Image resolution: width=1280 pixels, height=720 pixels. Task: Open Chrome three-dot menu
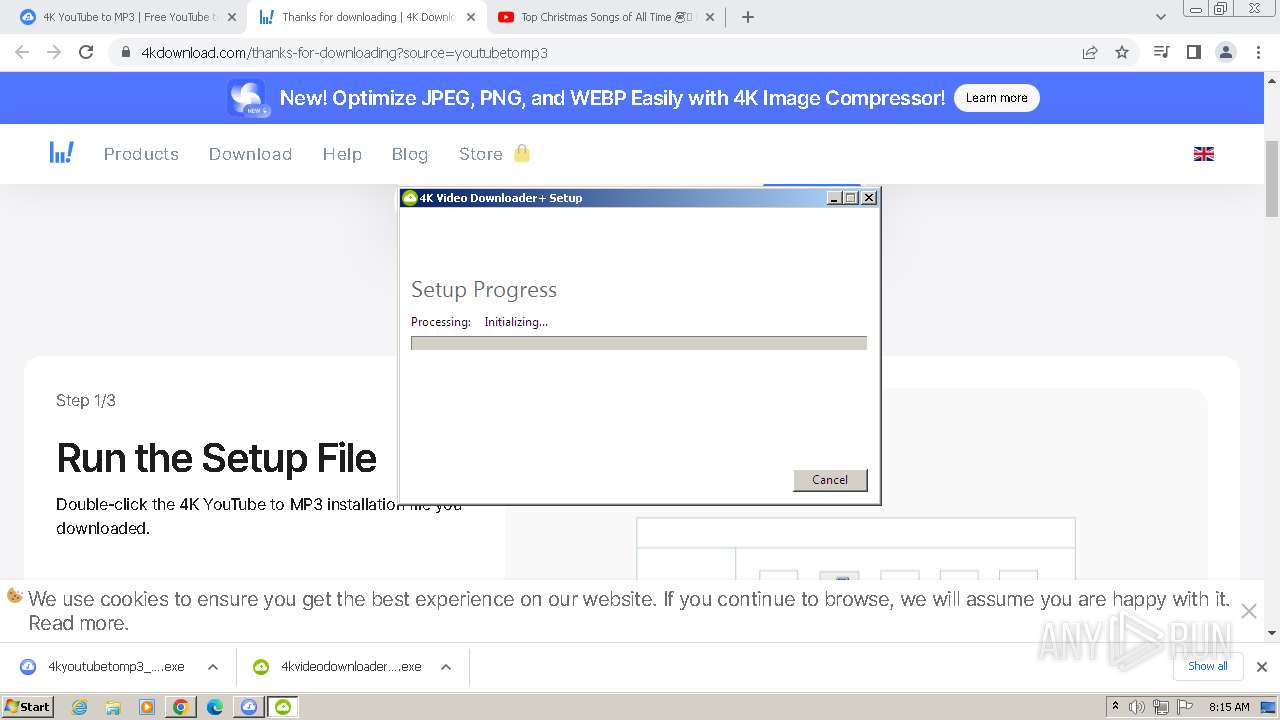tap(1258, 52)
